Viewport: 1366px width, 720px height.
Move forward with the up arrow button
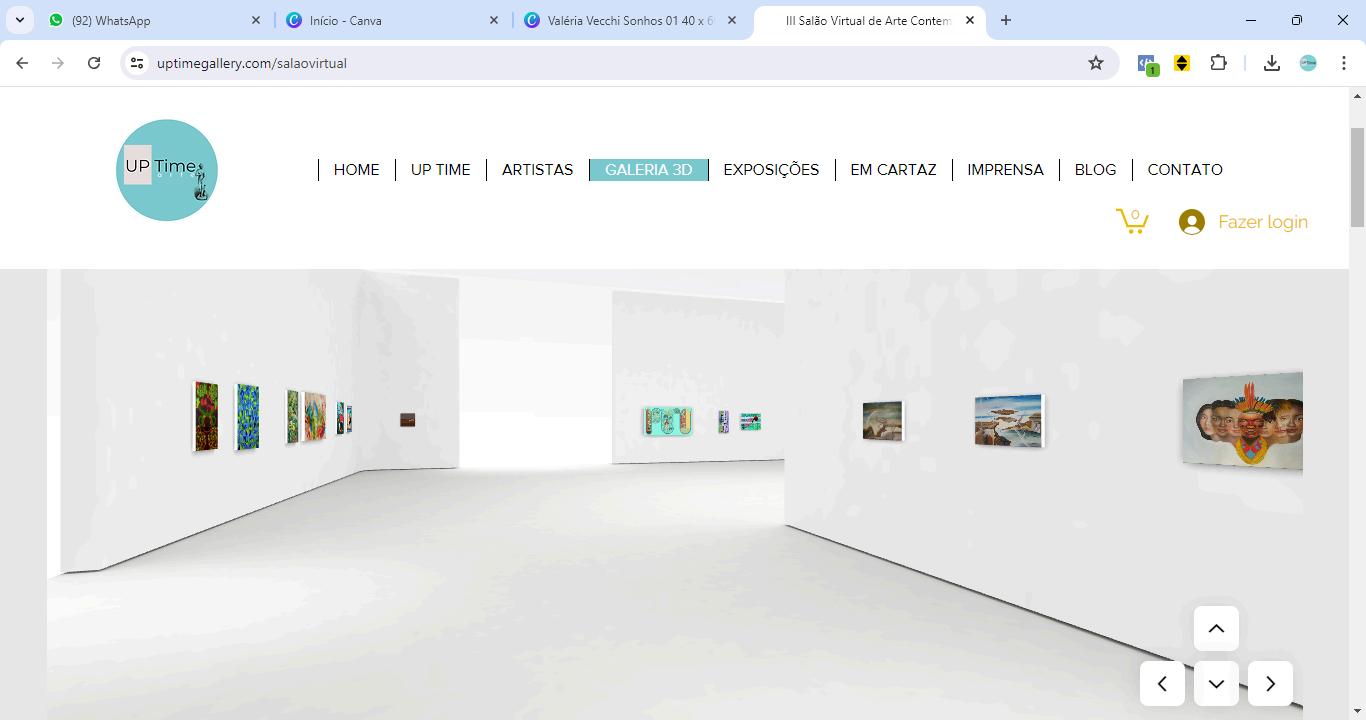pyautogui.click(x=1216, y=629)
